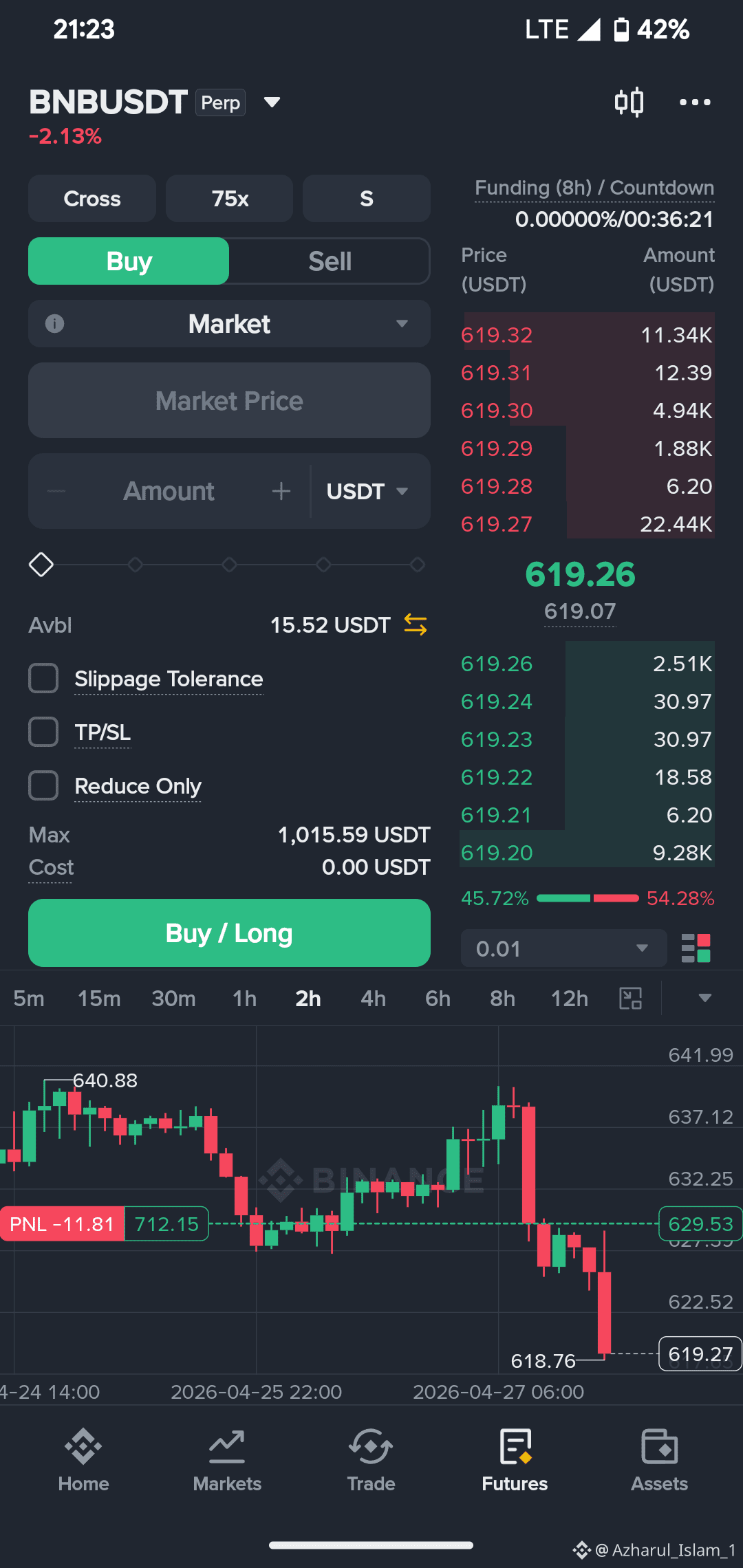Screen dimensions: 743x1568
Task: Tap the 619.27 current price tag
Action: click(700, 1354)
